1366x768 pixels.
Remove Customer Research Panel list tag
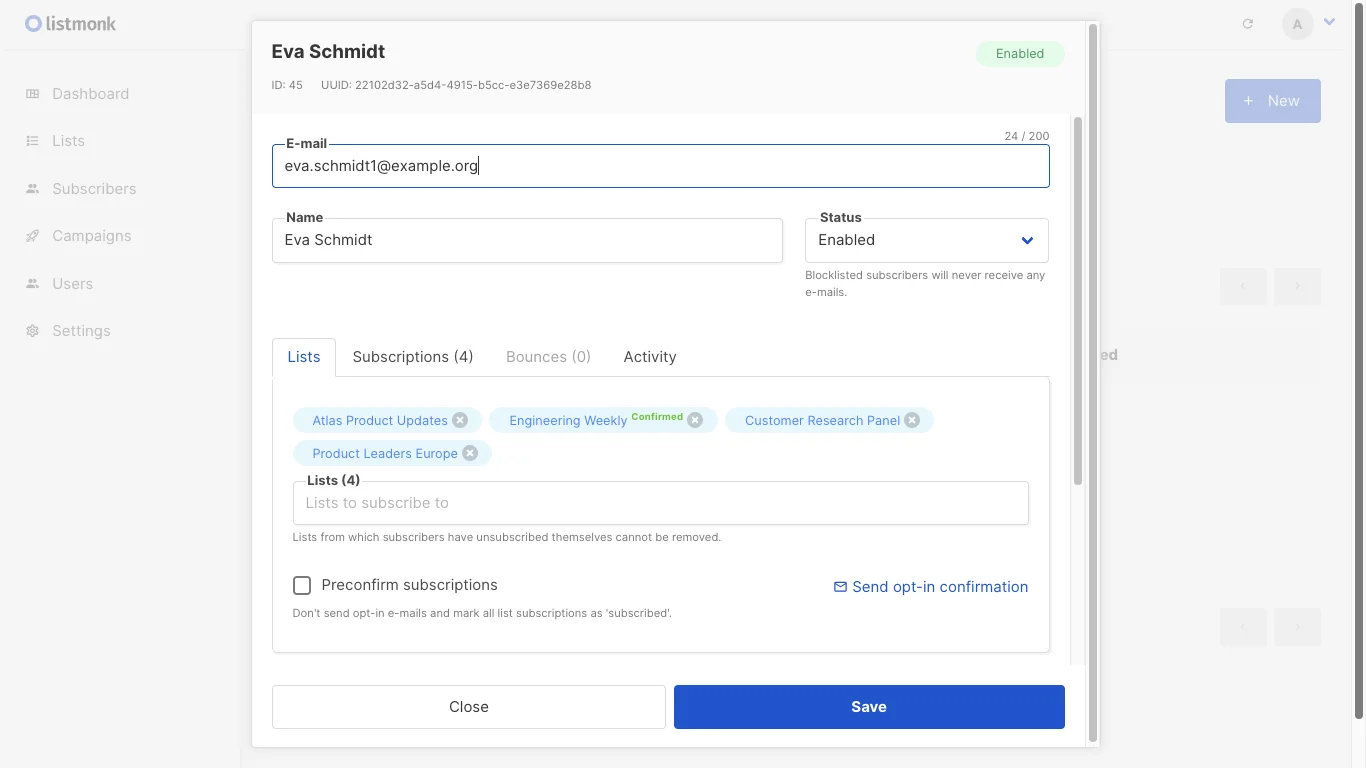[912, 420]
